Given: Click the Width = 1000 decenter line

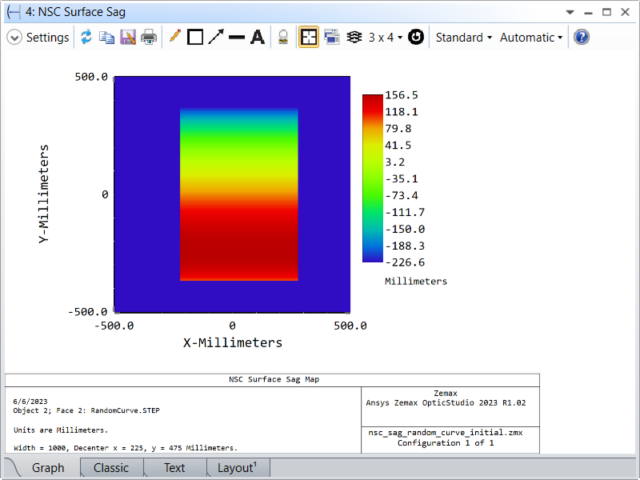Looking at the screenshot, I should tap(125, 448).
